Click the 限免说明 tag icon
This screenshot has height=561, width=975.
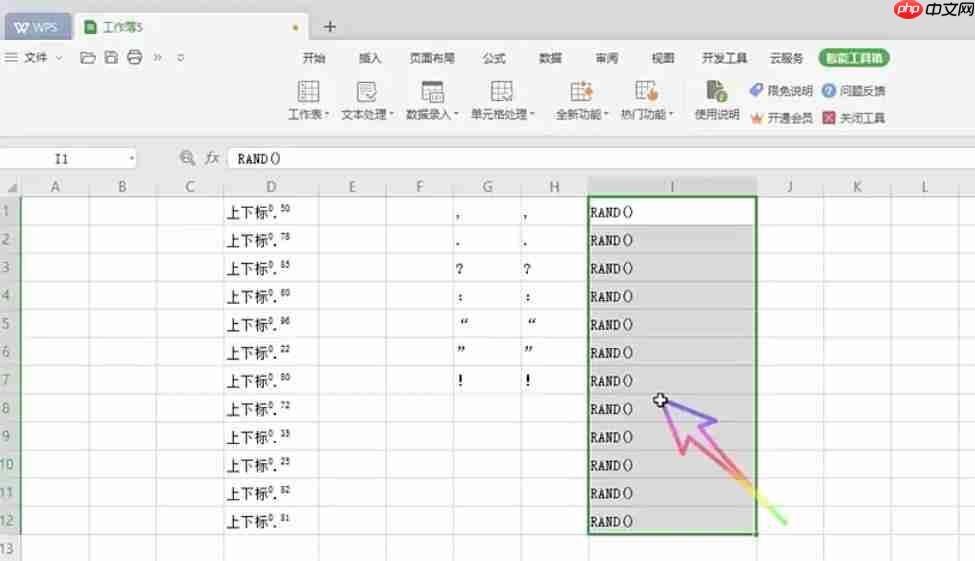pos(756,90)
